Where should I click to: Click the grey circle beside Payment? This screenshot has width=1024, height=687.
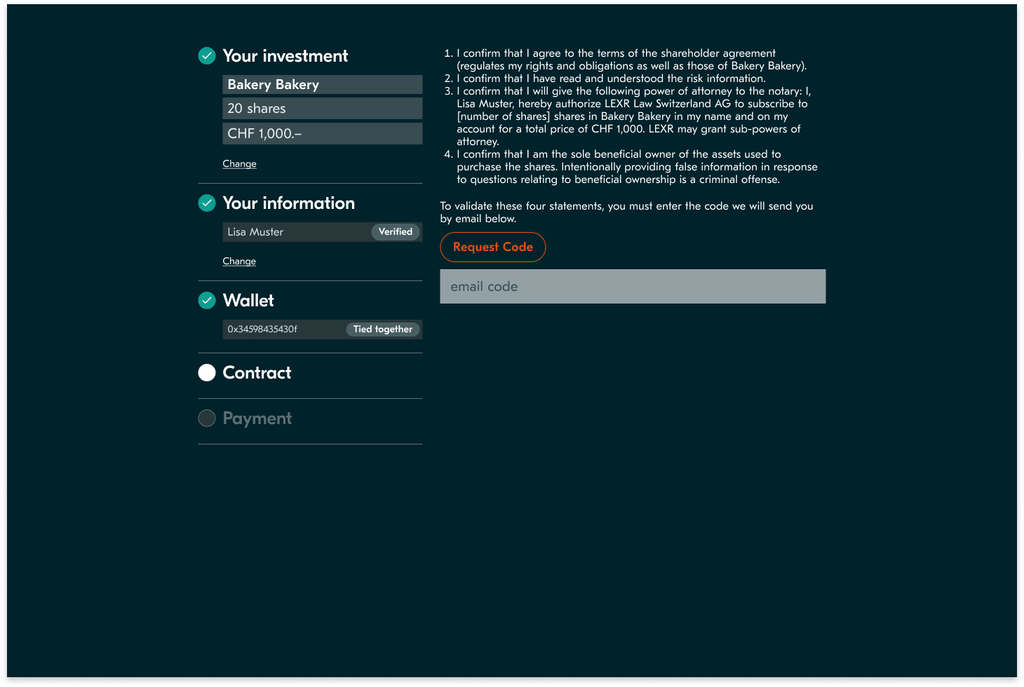point(207,419)
